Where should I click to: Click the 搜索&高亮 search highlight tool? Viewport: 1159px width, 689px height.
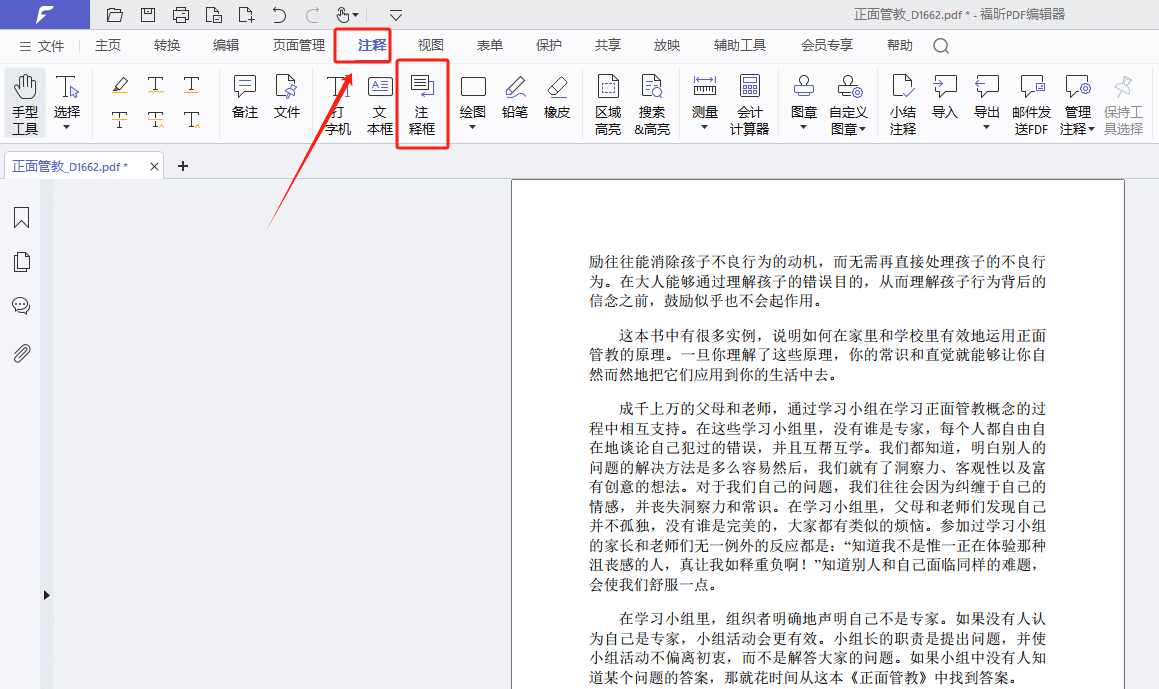[x=652, y=103]
